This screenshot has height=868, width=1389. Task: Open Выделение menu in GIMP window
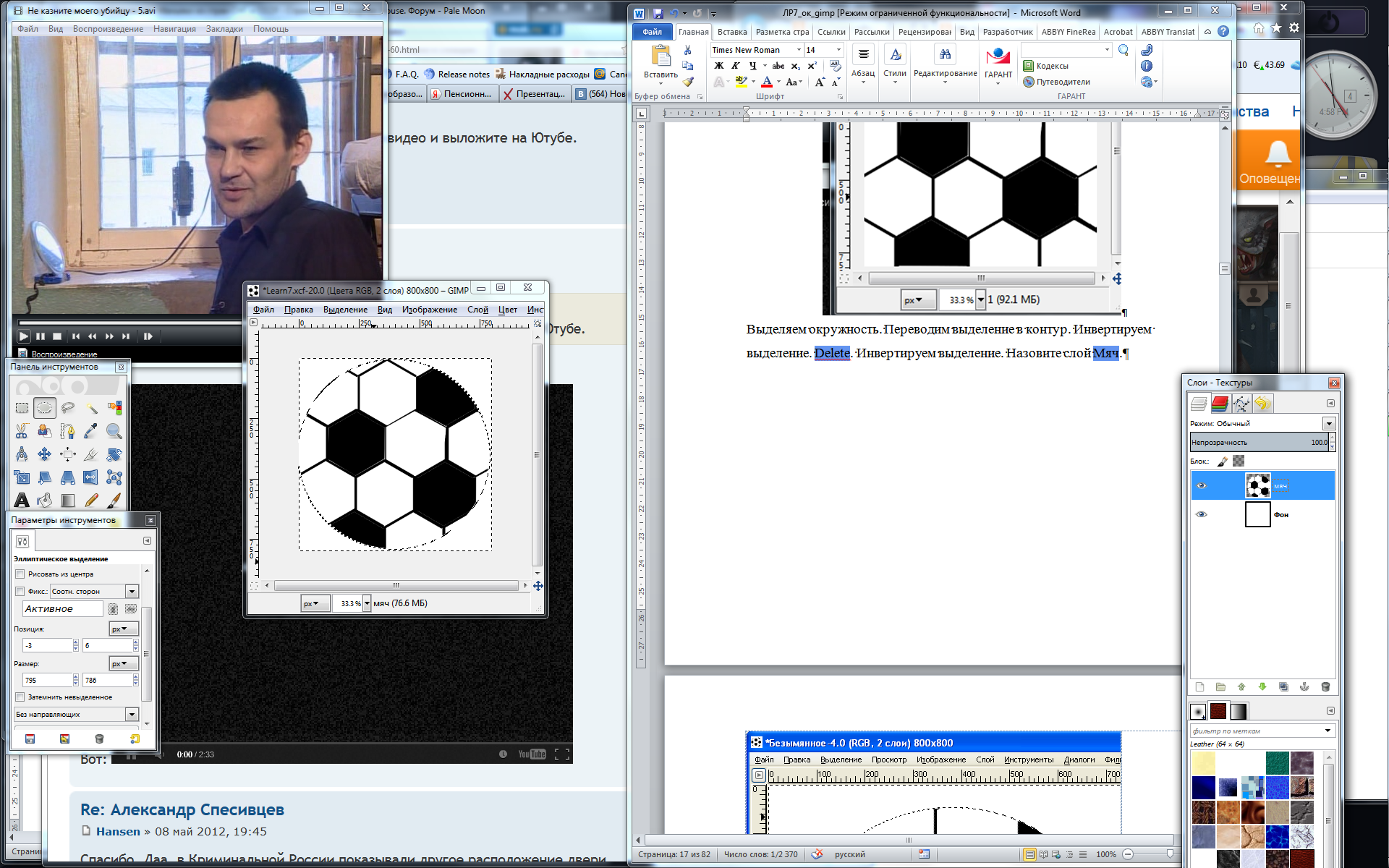[x=345, y=310]
